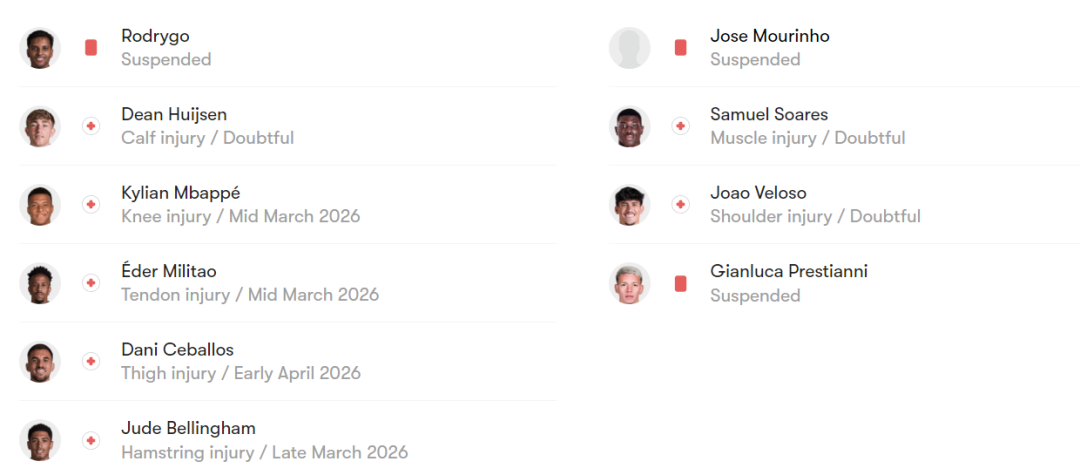Image resolution: width=1080 pixels, height=475 pixels.
Task: Open Kylian Mbappé's player photo
Action: [40, 205]
